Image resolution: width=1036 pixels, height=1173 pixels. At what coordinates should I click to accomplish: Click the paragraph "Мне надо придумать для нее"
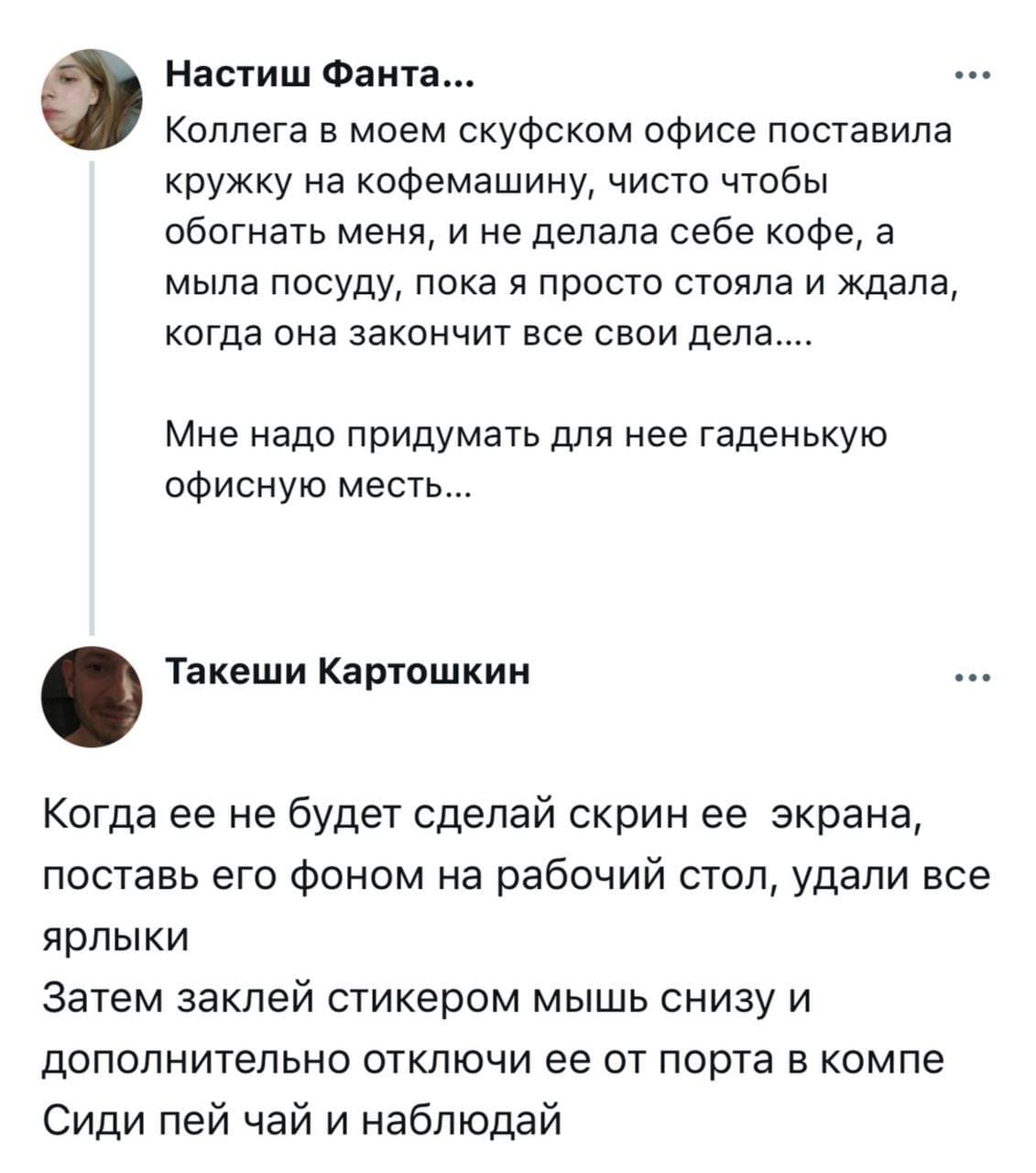(x=526, y=433)
